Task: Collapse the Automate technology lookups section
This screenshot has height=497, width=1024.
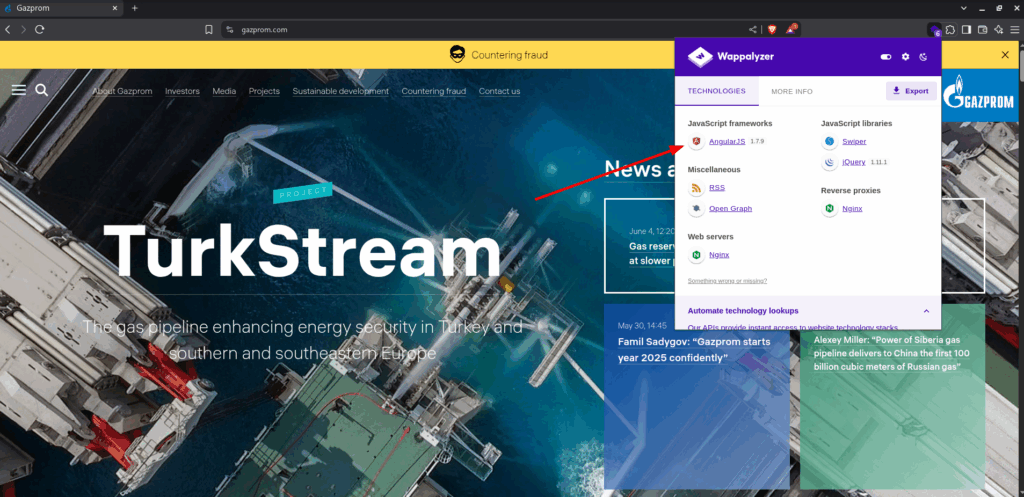Action: click(926, 311)
